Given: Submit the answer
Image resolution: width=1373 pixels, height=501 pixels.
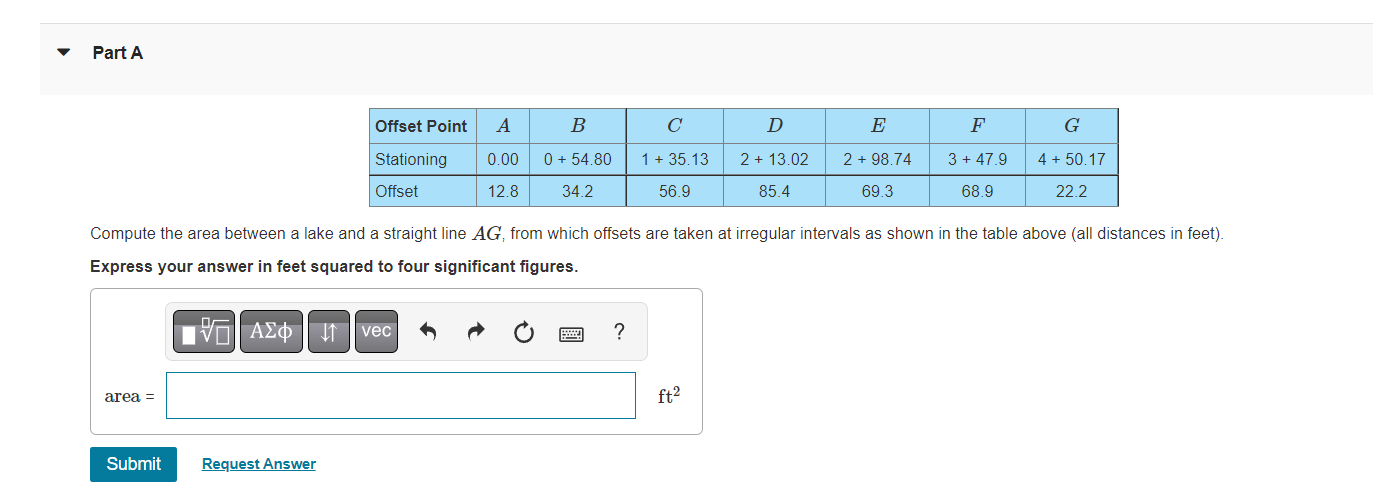Looking at the screenshot, I should tap(133, 464).
